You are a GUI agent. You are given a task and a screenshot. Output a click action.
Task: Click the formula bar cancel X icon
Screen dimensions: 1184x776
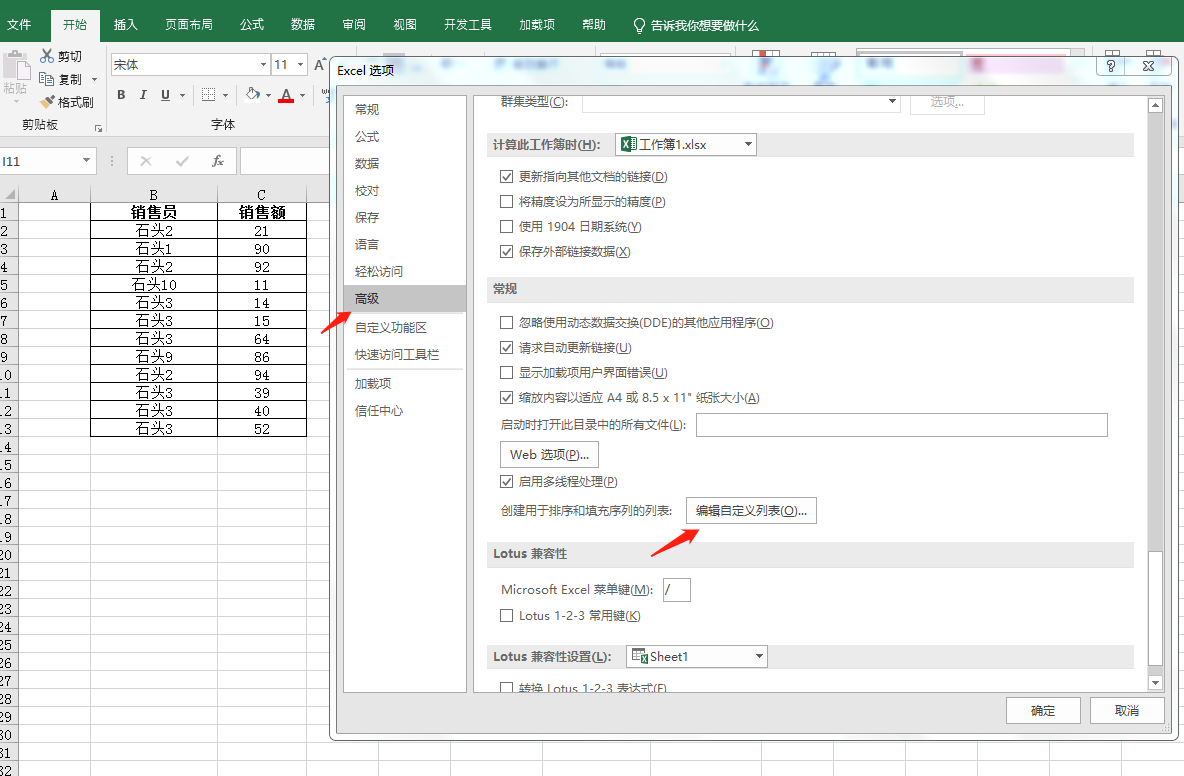[x=146, y=161]
